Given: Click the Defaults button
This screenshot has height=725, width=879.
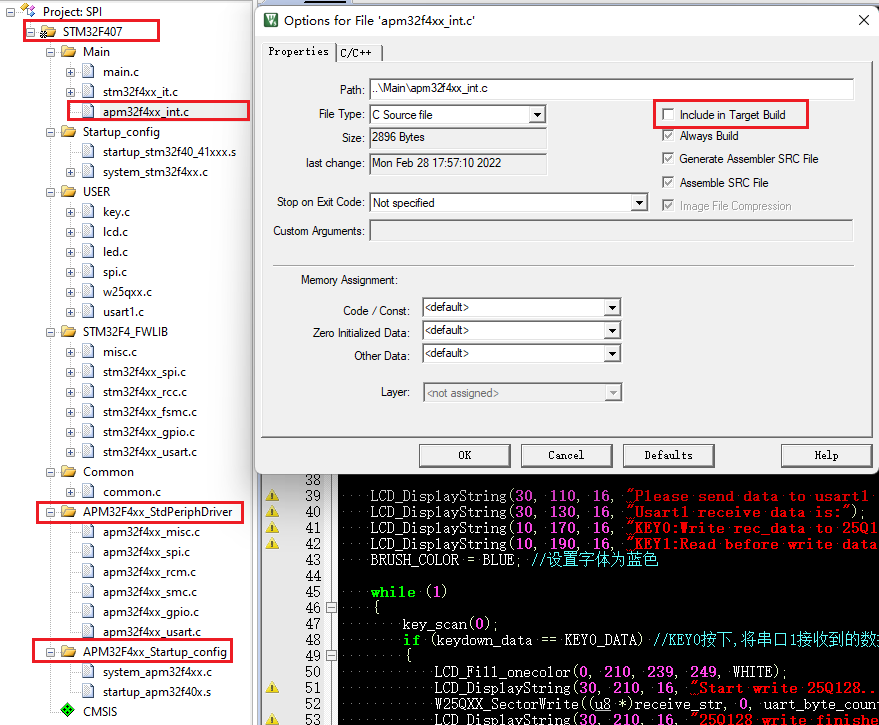Looking at the screenshot, I should (x=668, y=455).
